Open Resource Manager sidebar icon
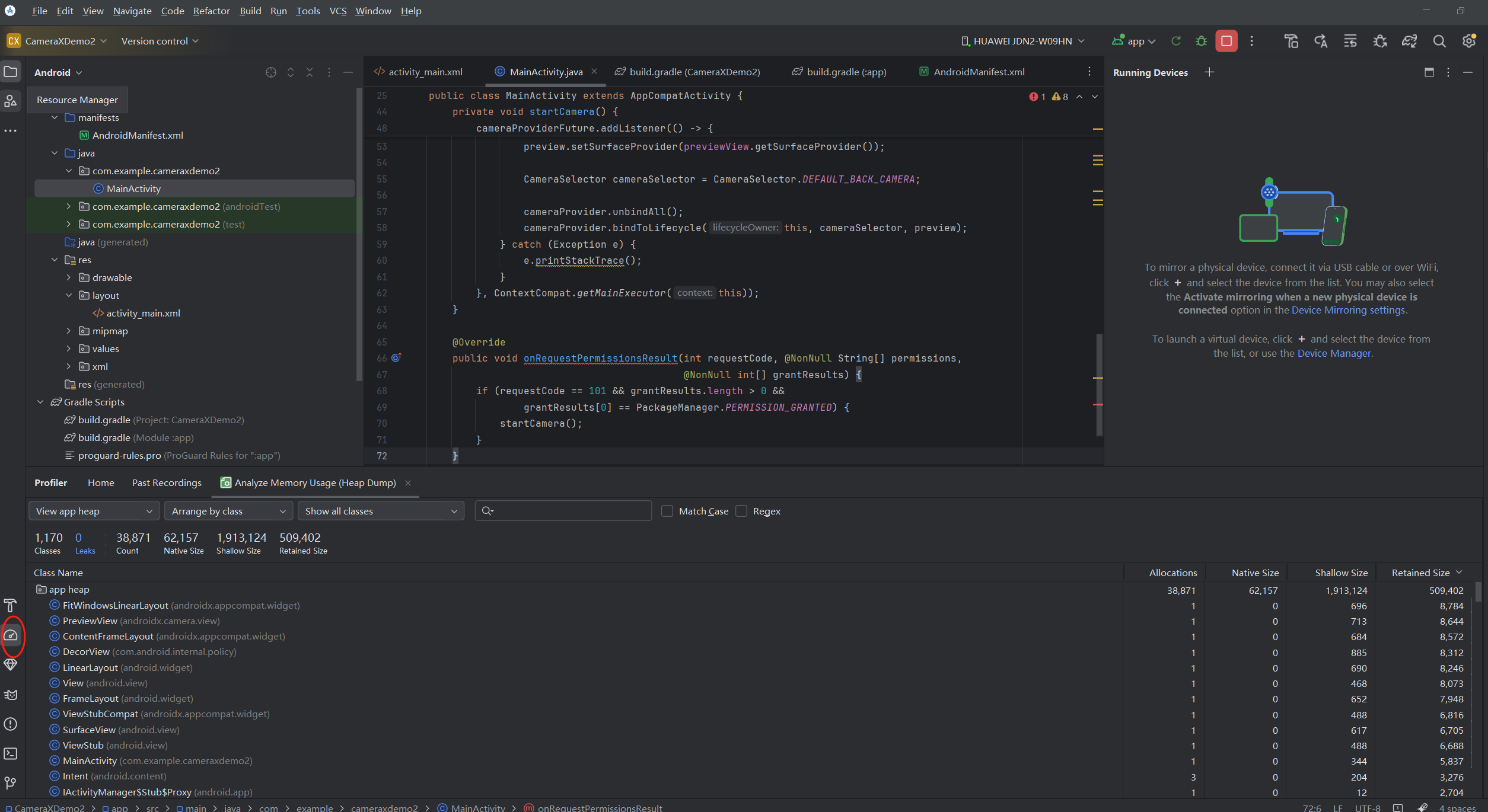Screen dimensions: 1488x812 [11, 101]
